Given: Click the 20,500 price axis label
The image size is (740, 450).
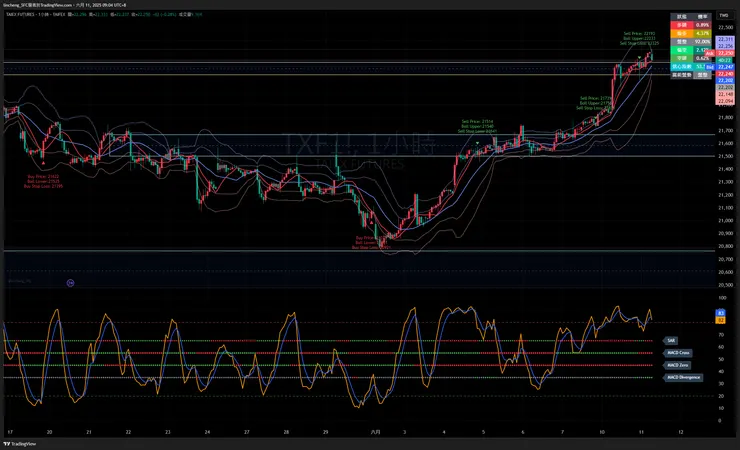Looking at the screenshot, I should click(x=725, y=285).
